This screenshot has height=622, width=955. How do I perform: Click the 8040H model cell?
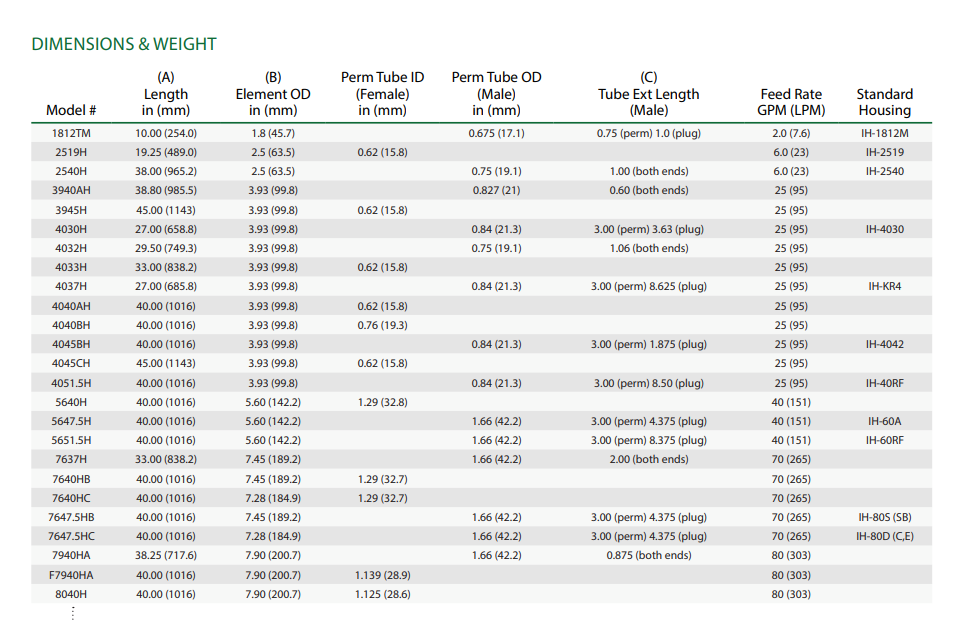(x=71, y=594)
